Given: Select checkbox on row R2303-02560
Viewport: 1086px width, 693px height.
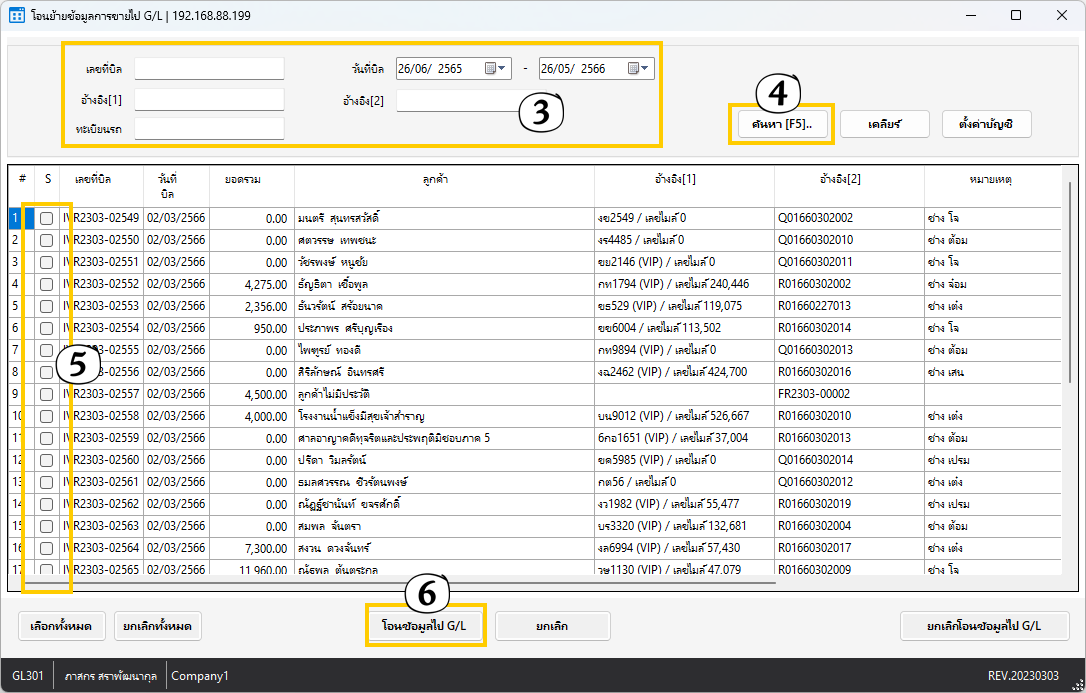Looking at the screenshot, I should (47, 460).
